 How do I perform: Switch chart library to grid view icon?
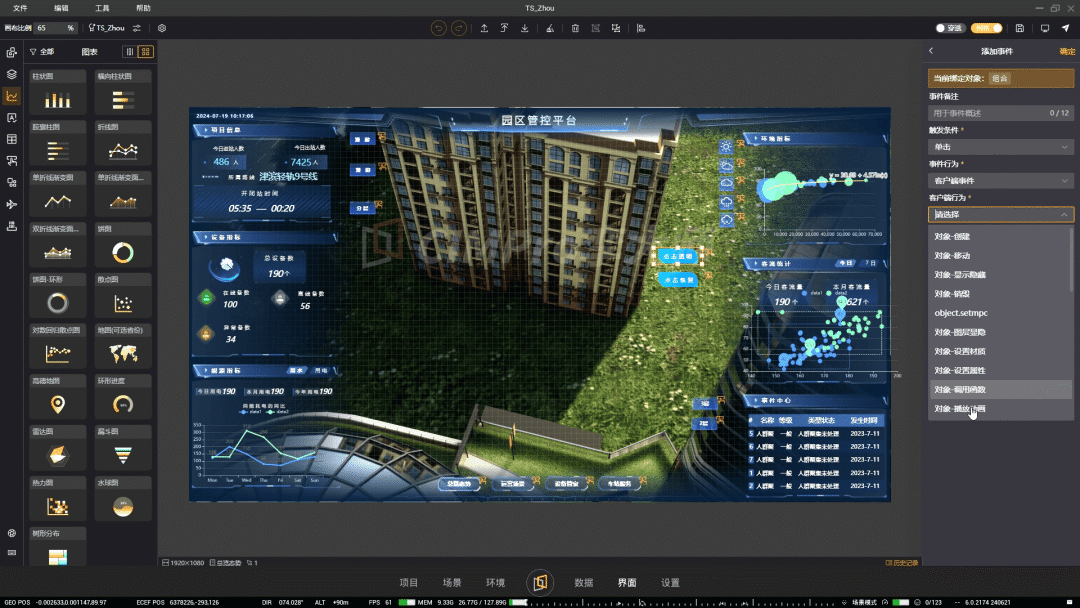145,52
